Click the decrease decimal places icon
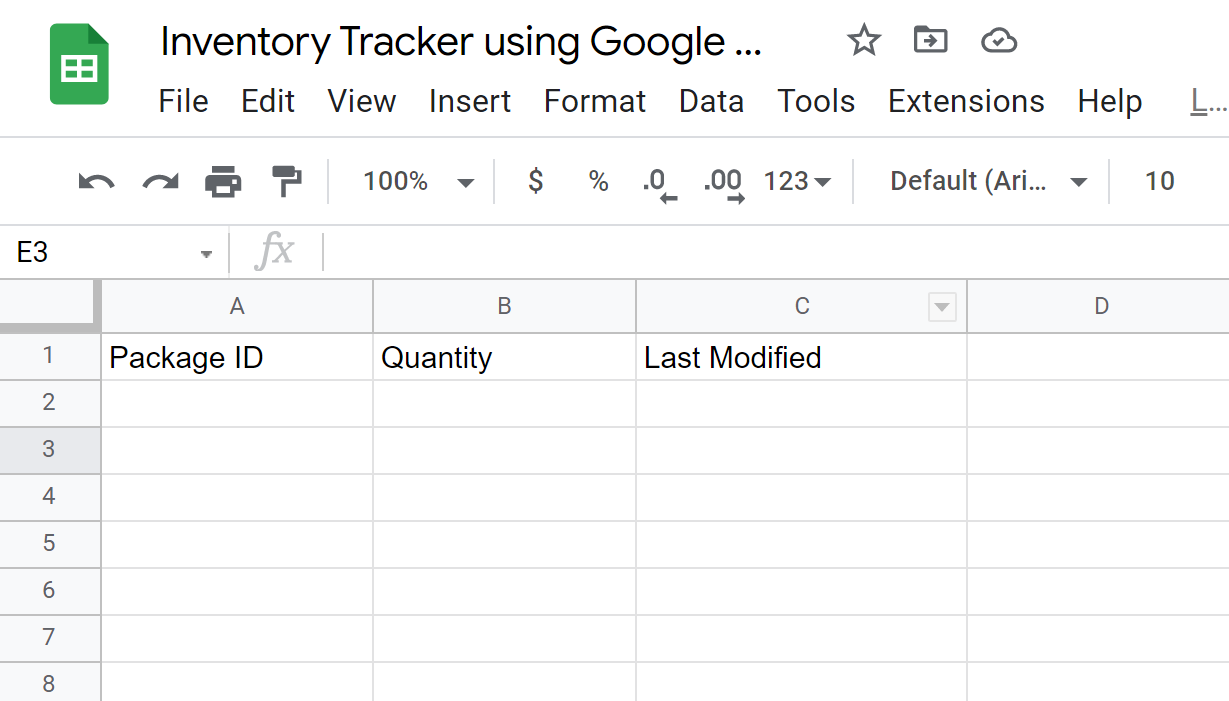 coord(662,181)
